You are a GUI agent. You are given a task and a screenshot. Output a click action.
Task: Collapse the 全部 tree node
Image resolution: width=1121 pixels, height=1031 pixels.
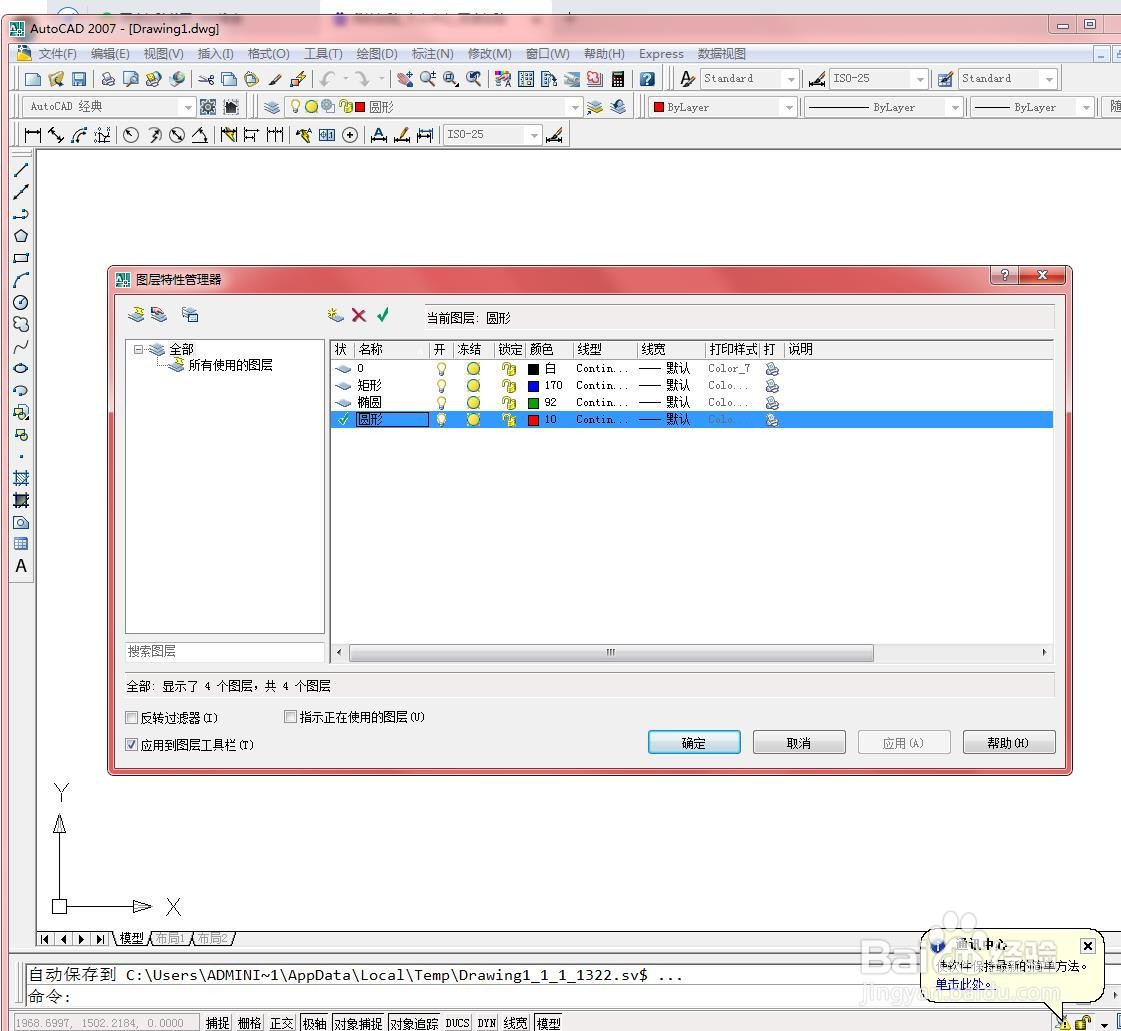(x=138, y=350)
